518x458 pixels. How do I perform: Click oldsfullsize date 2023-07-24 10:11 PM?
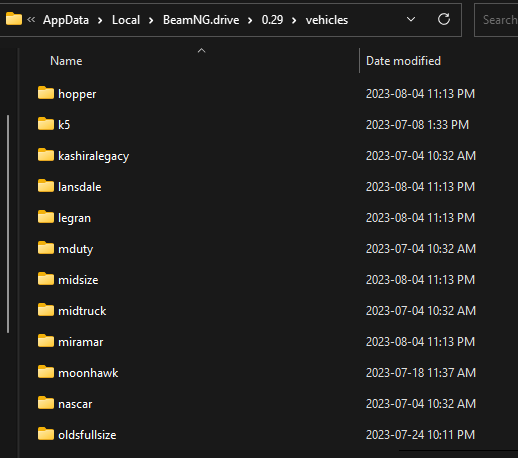pyautogui.click(x=420, y=435)
